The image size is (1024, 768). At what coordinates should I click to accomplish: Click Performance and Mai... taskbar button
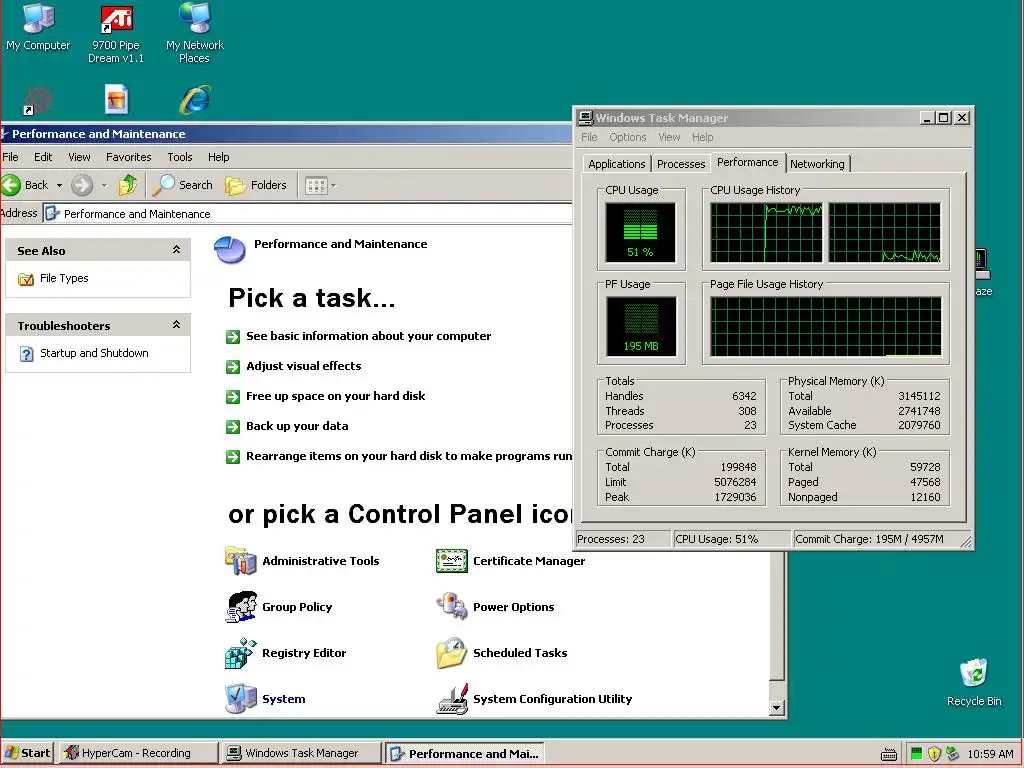(x=464, y=753)
